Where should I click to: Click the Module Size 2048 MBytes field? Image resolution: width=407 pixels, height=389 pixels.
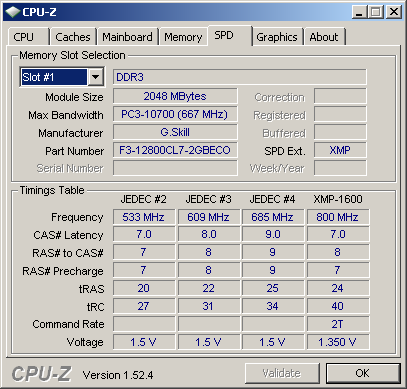pyautogui.click(x=175, y=96)
